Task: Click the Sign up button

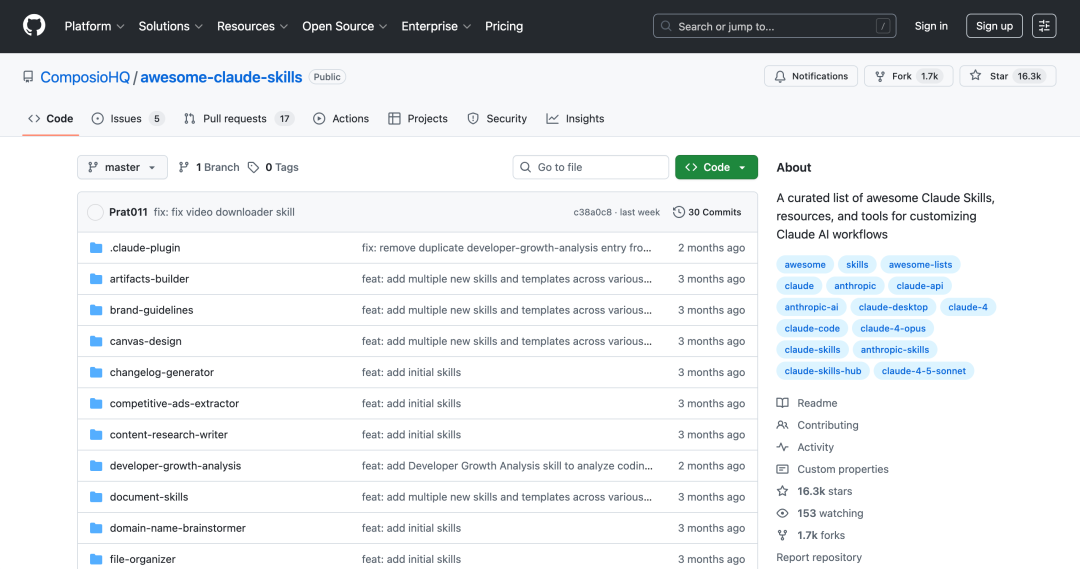Action: pos(993,26)
